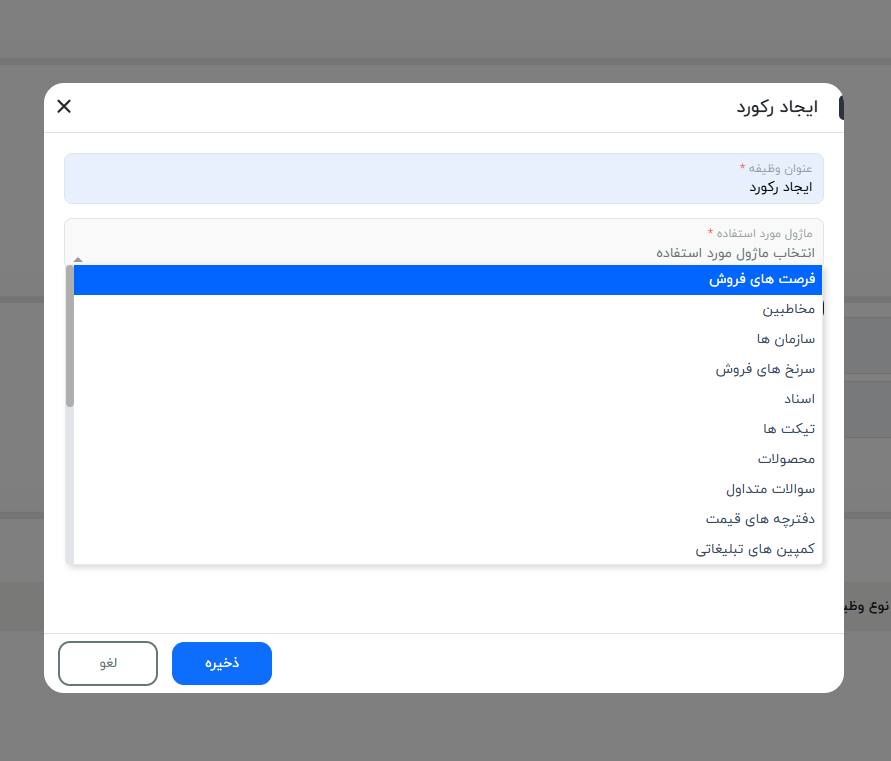This screenshot has height=761, width=891.
Task: Select the فرصت های فروش (Sales Opportunities) option
Action: [445, 280]
